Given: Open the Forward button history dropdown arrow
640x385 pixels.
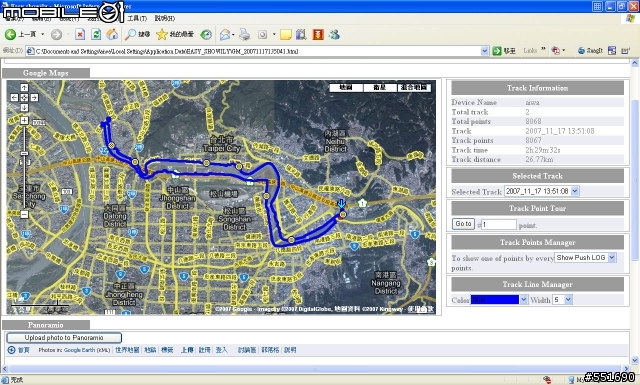Looking at the screenshot, I should point(68,35).
